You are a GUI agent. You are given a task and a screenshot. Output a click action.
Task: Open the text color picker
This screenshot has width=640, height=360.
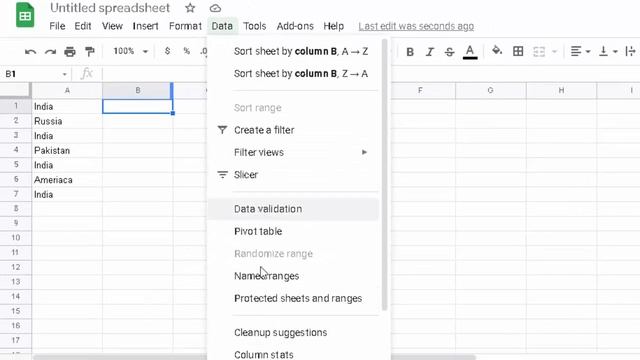click(x=470, y=52)
